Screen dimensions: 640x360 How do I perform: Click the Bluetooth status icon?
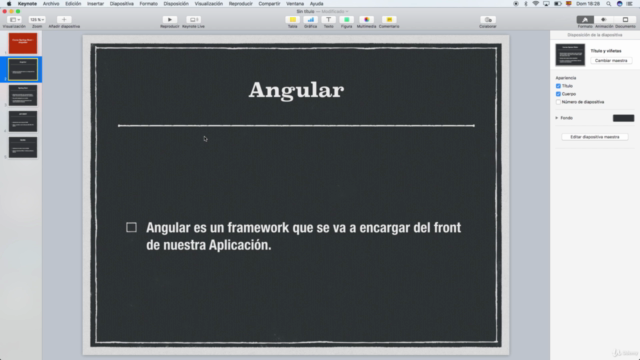(526, 4)
